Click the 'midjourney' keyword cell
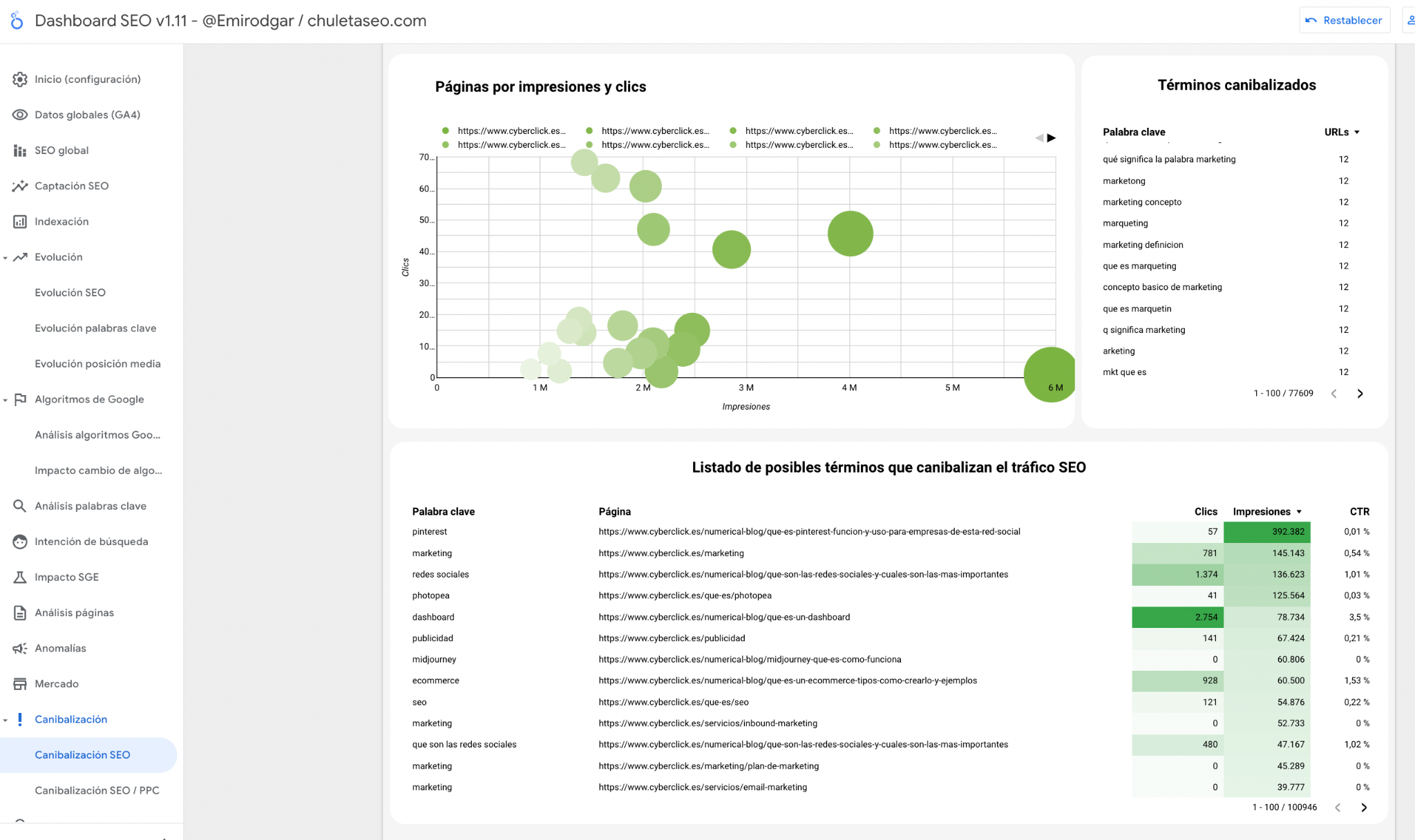Viewport: 1415px width, 840px height. tap(434, 660)
